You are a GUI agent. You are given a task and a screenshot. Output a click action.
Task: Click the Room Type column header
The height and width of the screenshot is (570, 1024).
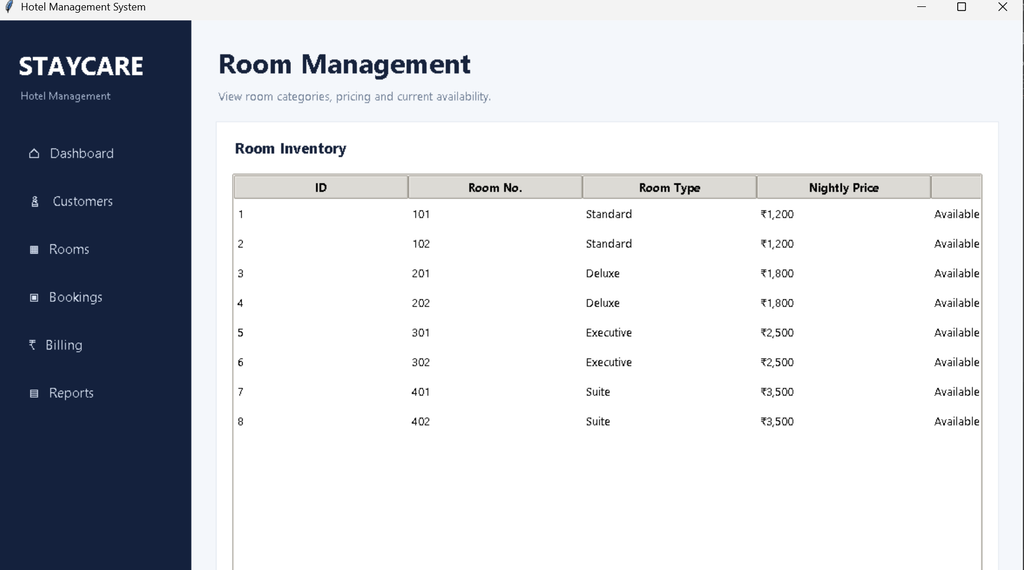coord(669,187)
